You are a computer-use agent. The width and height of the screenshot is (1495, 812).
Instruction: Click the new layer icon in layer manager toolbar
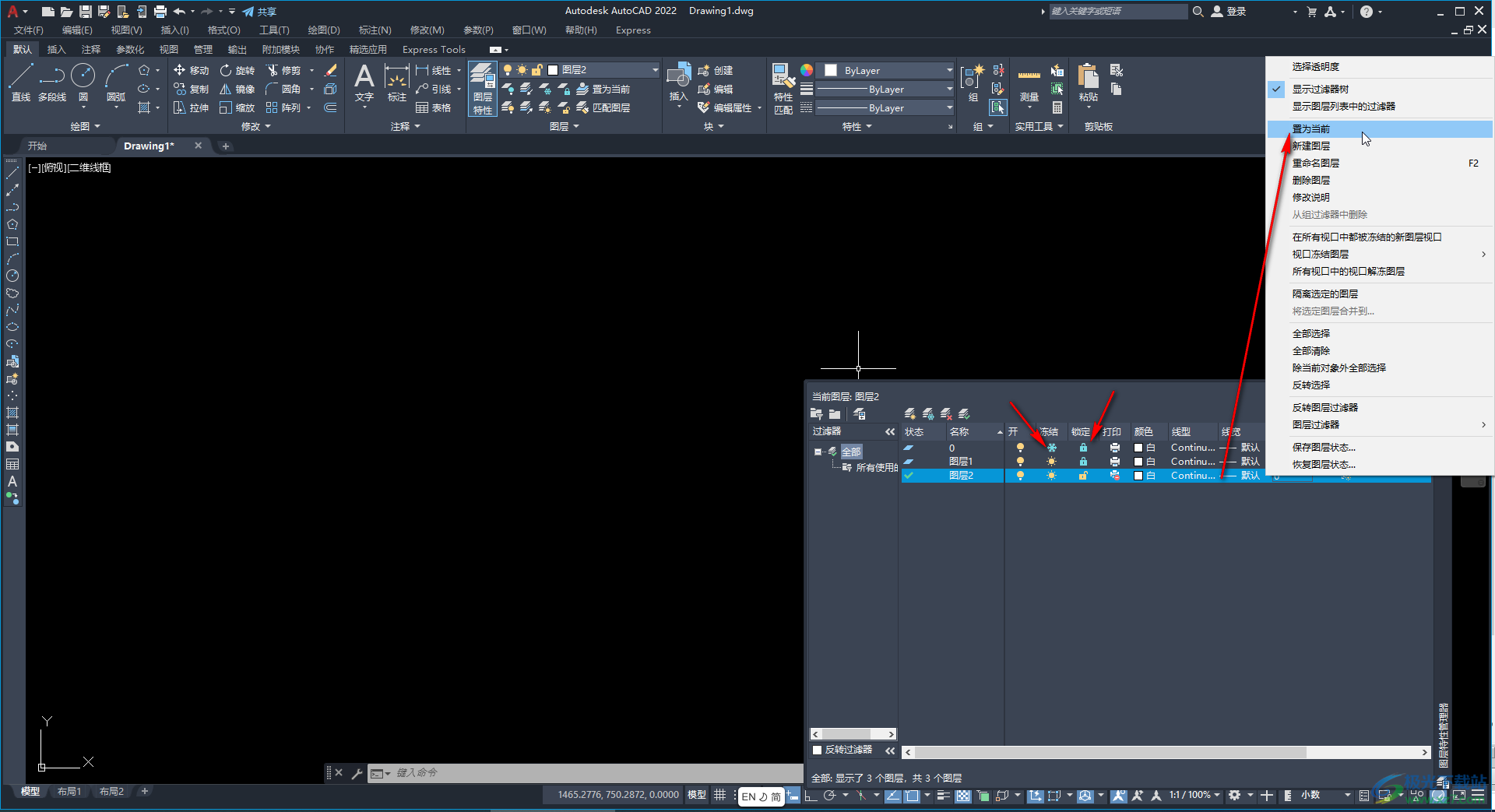[909, 413]
